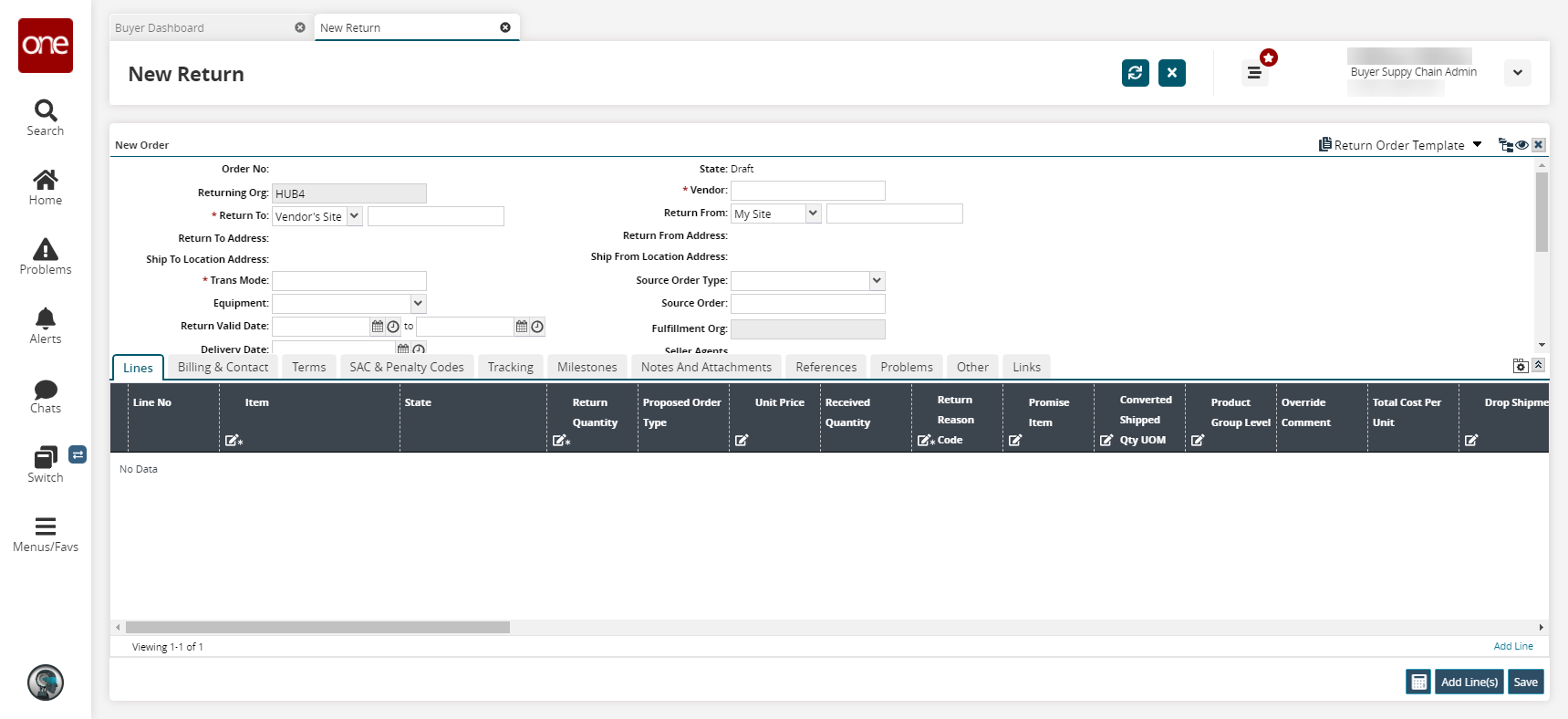Click the refresh icon in header

(x=1135, y=73)
